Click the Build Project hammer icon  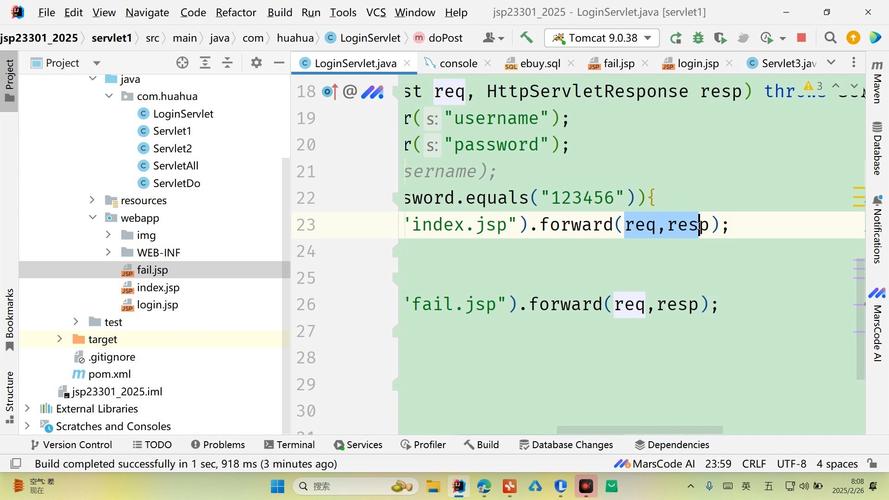[526, 38]
